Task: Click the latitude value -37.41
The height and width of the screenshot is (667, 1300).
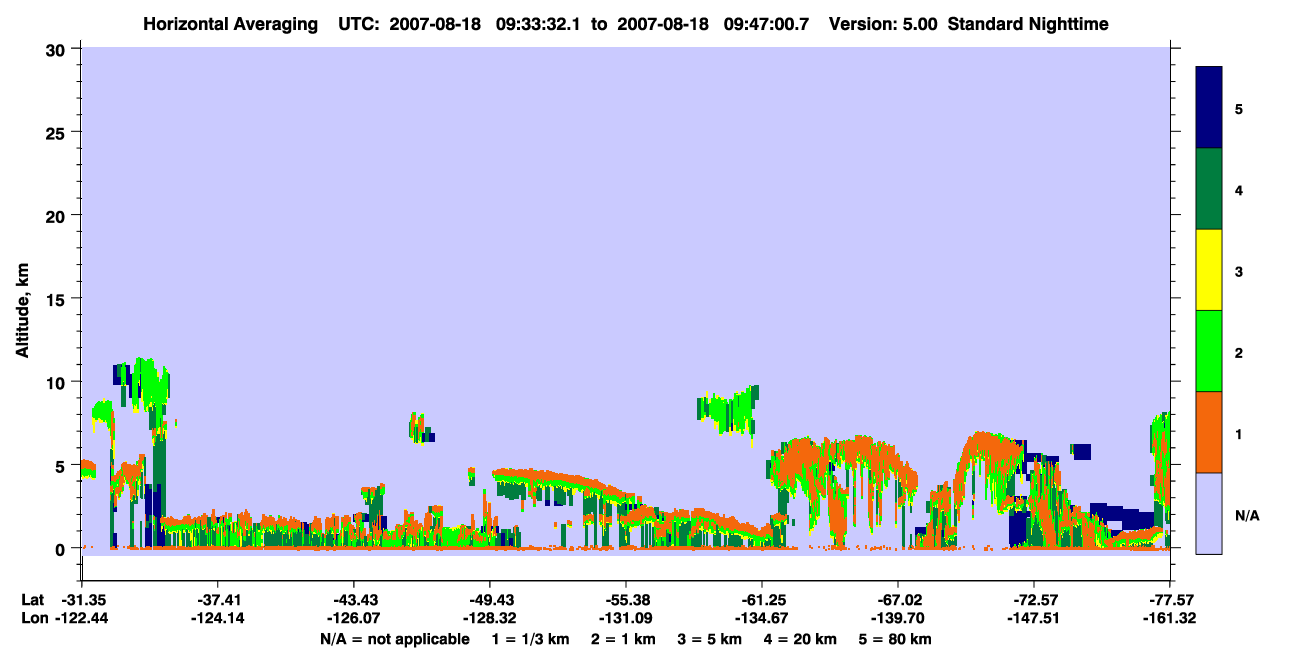Action: click(x=217, y=600)
